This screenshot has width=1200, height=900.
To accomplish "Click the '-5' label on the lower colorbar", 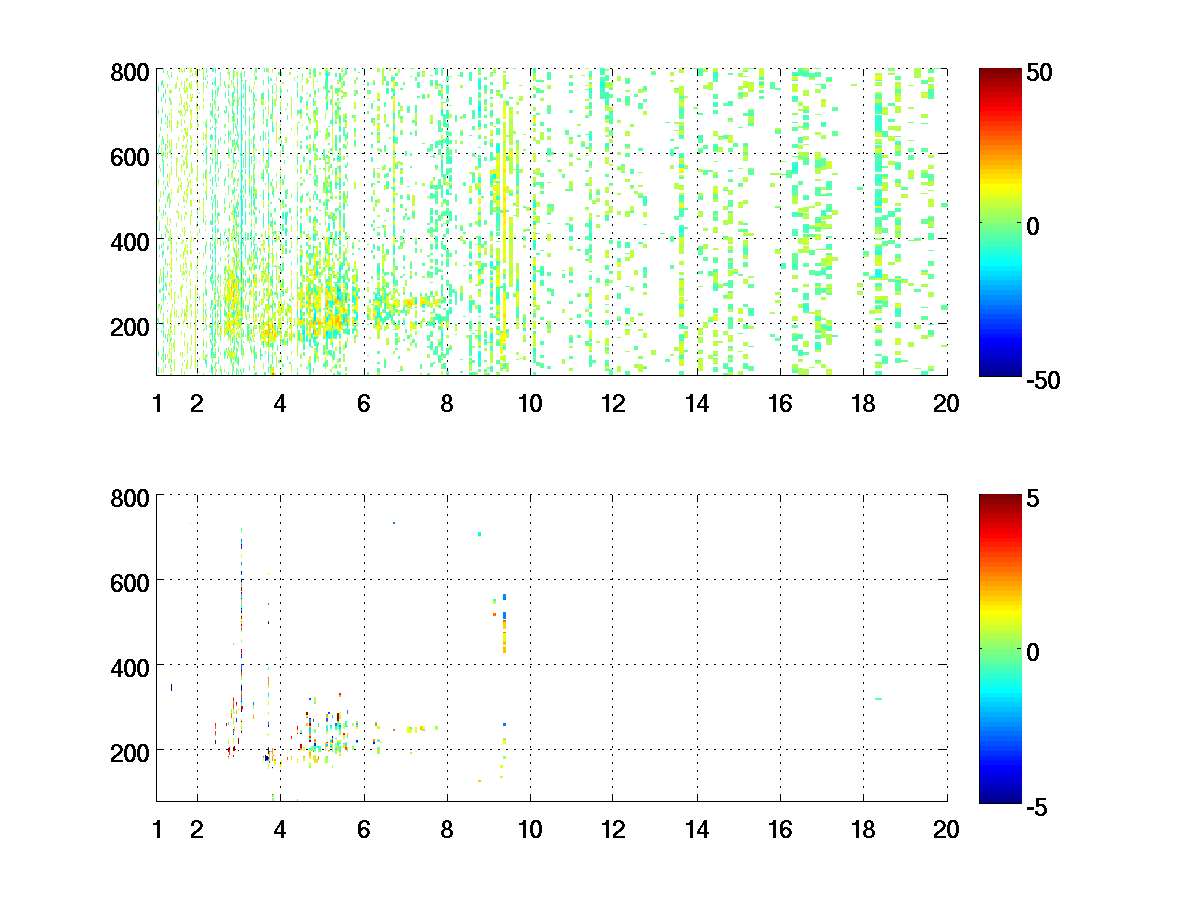I will [x=1039, y=805].
